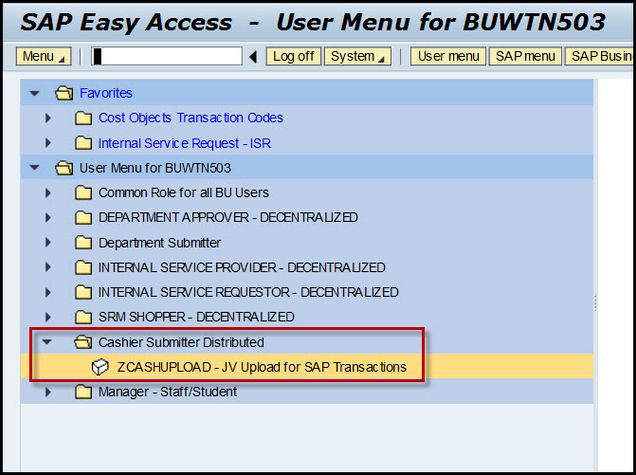Select INTERNAL SERVICE PROVIDER - DECENTRALIZED text
The image size is (636, 475).
(x=242, y=267)
